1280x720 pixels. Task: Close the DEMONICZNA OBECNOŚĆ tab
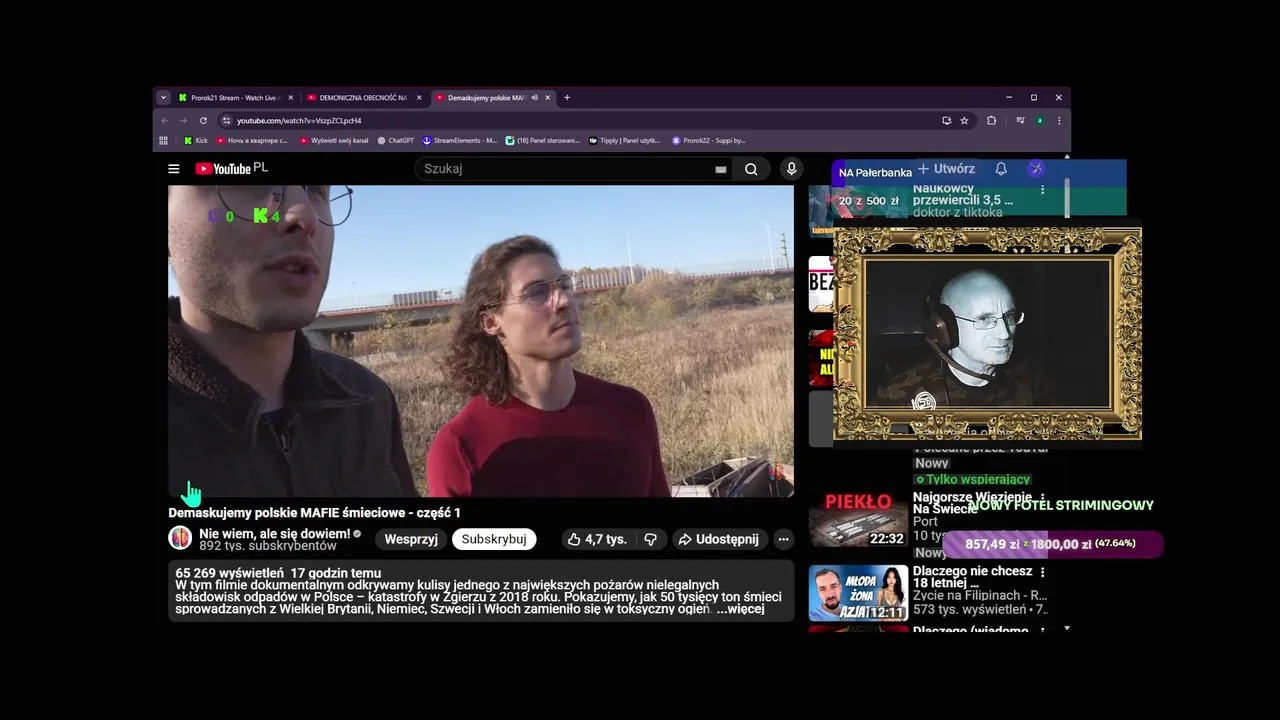pyautogui.click(x=419, y=98)
